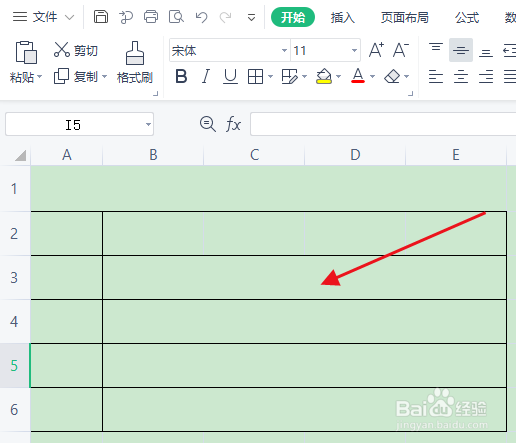Viewport: 516px width, 443px height.
Task: Expand draw border dropdown arrow
Action: [x=304, y=77]
